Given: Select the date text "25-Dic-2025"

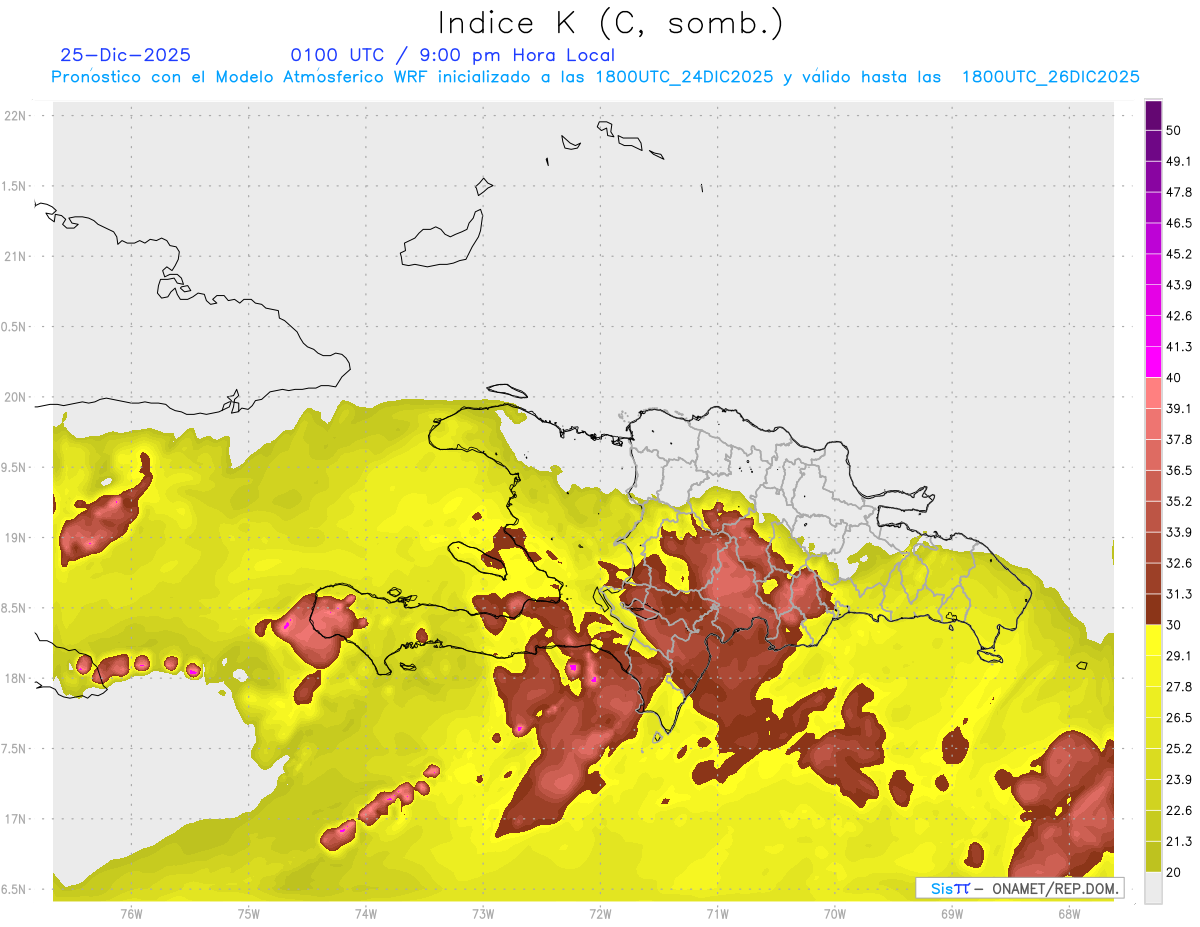Looking at the screenshot, I should click(x=125, y=55).
